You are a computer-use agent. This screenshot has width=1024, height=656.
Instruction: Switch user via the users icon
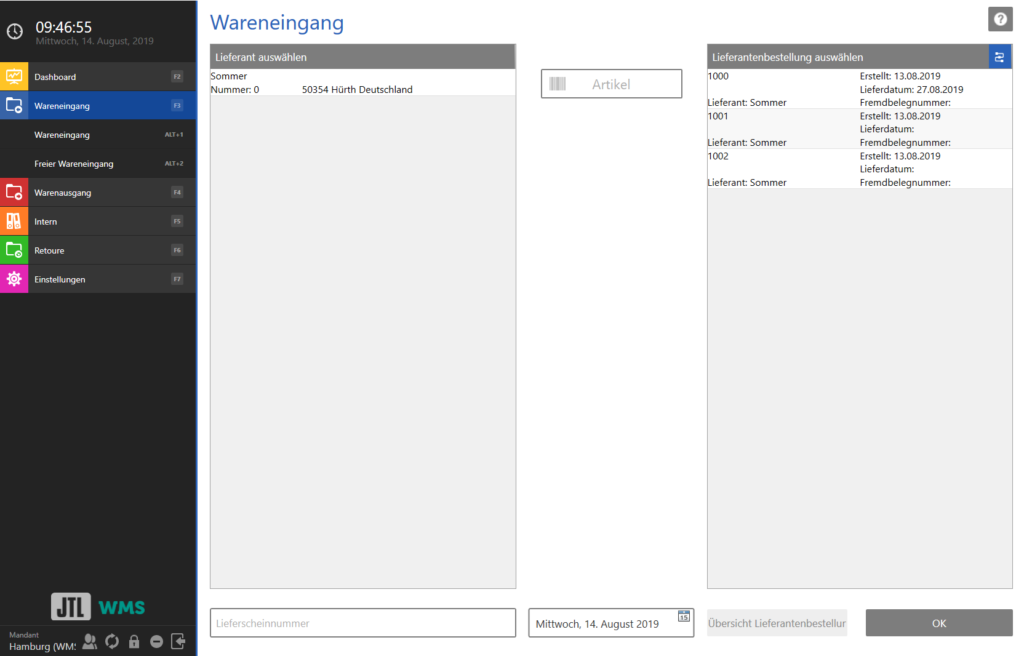pos(89,642)
